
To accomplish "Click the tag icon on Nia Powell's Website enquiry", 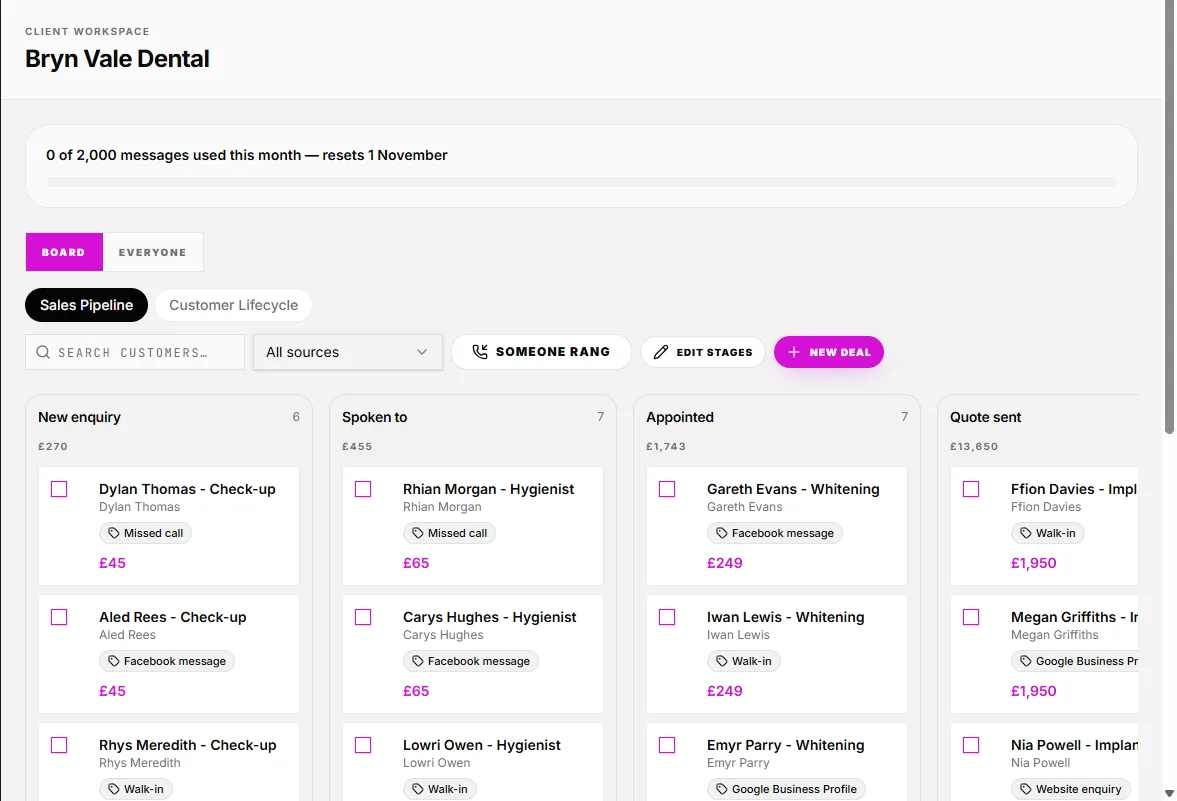I will (1025, 789).
